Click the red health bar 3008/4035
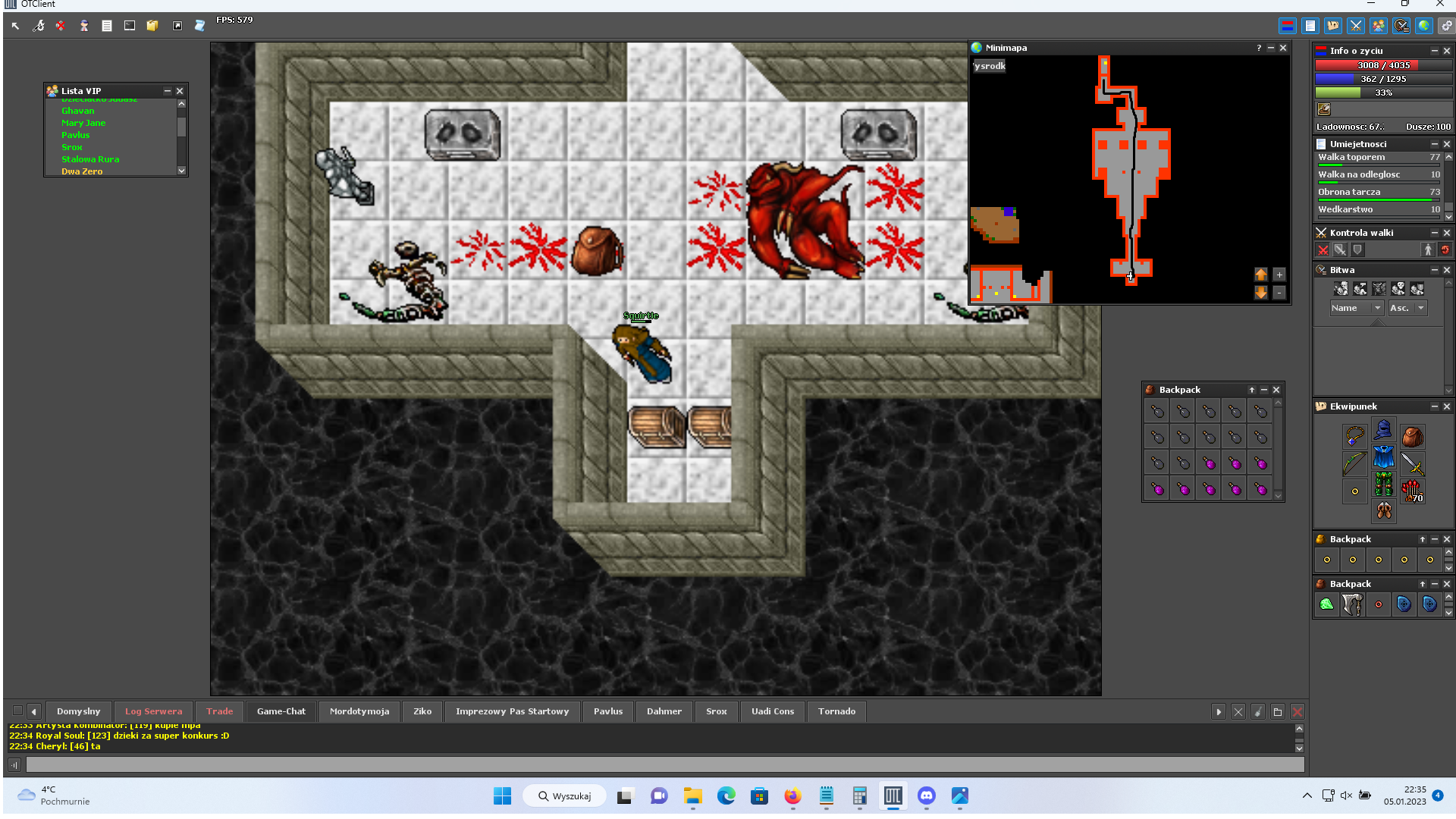 click(x=1383, y=65)
